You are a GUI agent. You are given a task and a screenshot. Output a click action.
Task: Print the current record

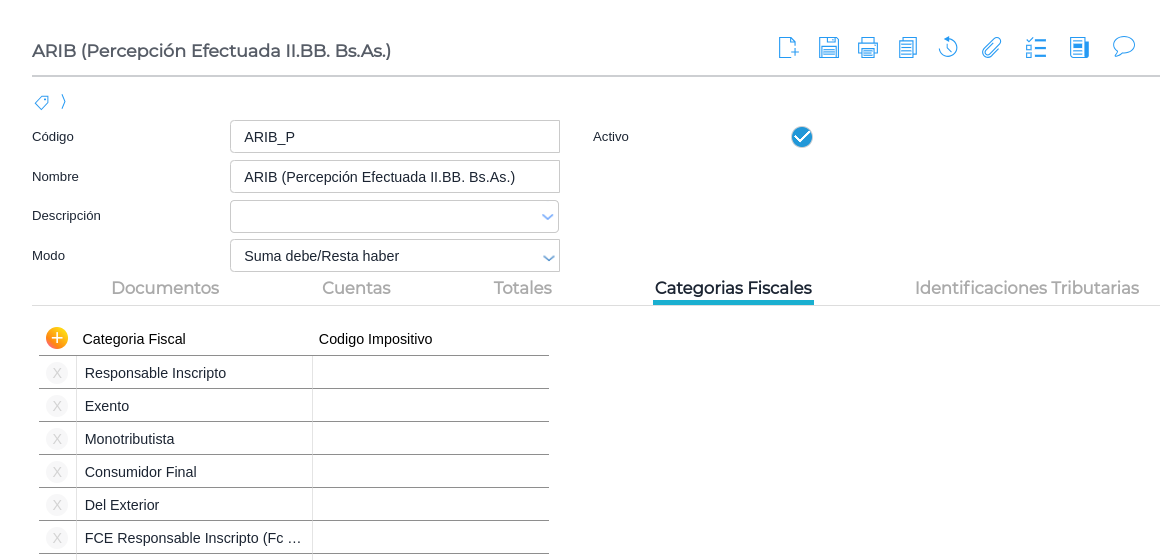click(x=868, y=47)
